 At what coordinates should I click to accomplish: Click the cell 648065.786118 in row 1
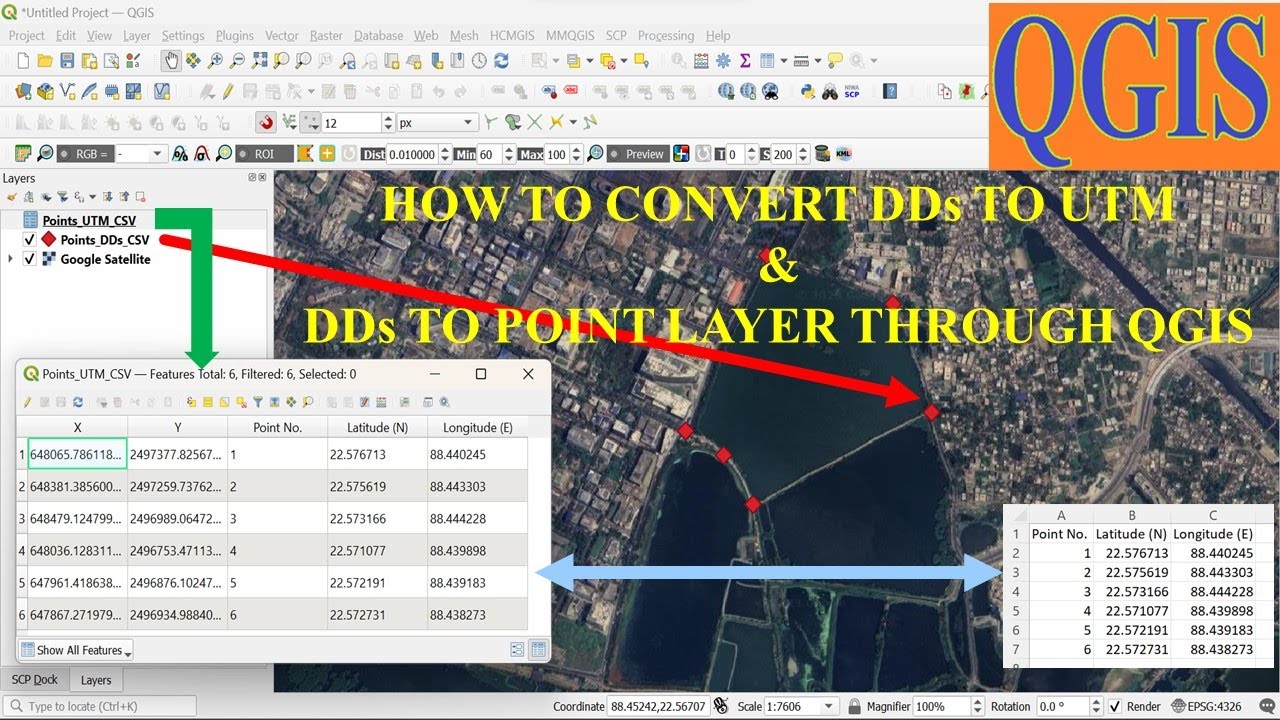coord(77,454)
